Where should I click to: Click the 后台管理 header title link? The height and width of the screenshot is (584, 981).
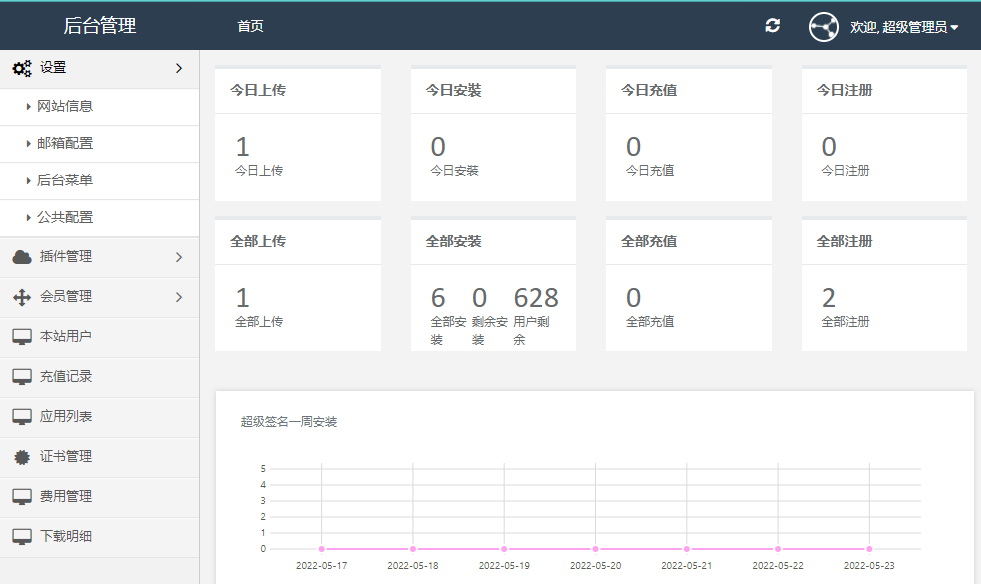99,26
